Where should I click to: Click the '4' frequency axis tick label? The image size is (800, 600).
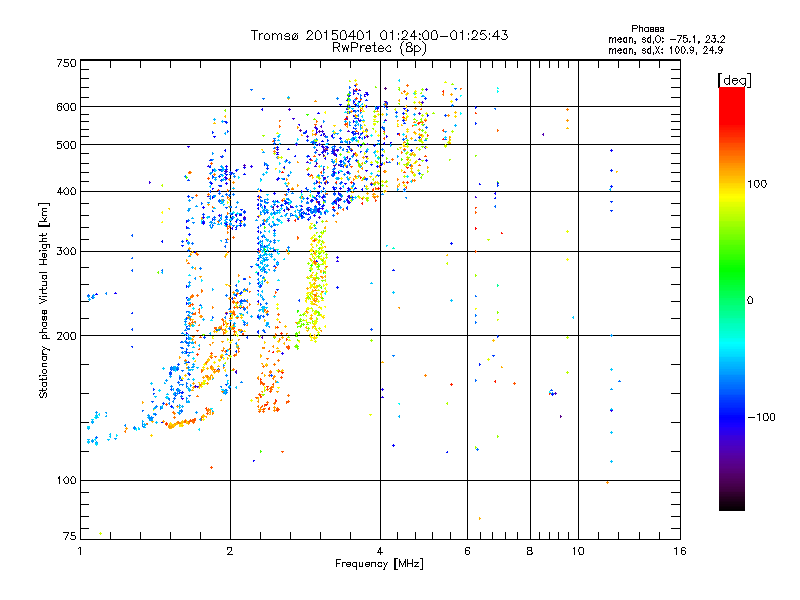tap(380, 551)
